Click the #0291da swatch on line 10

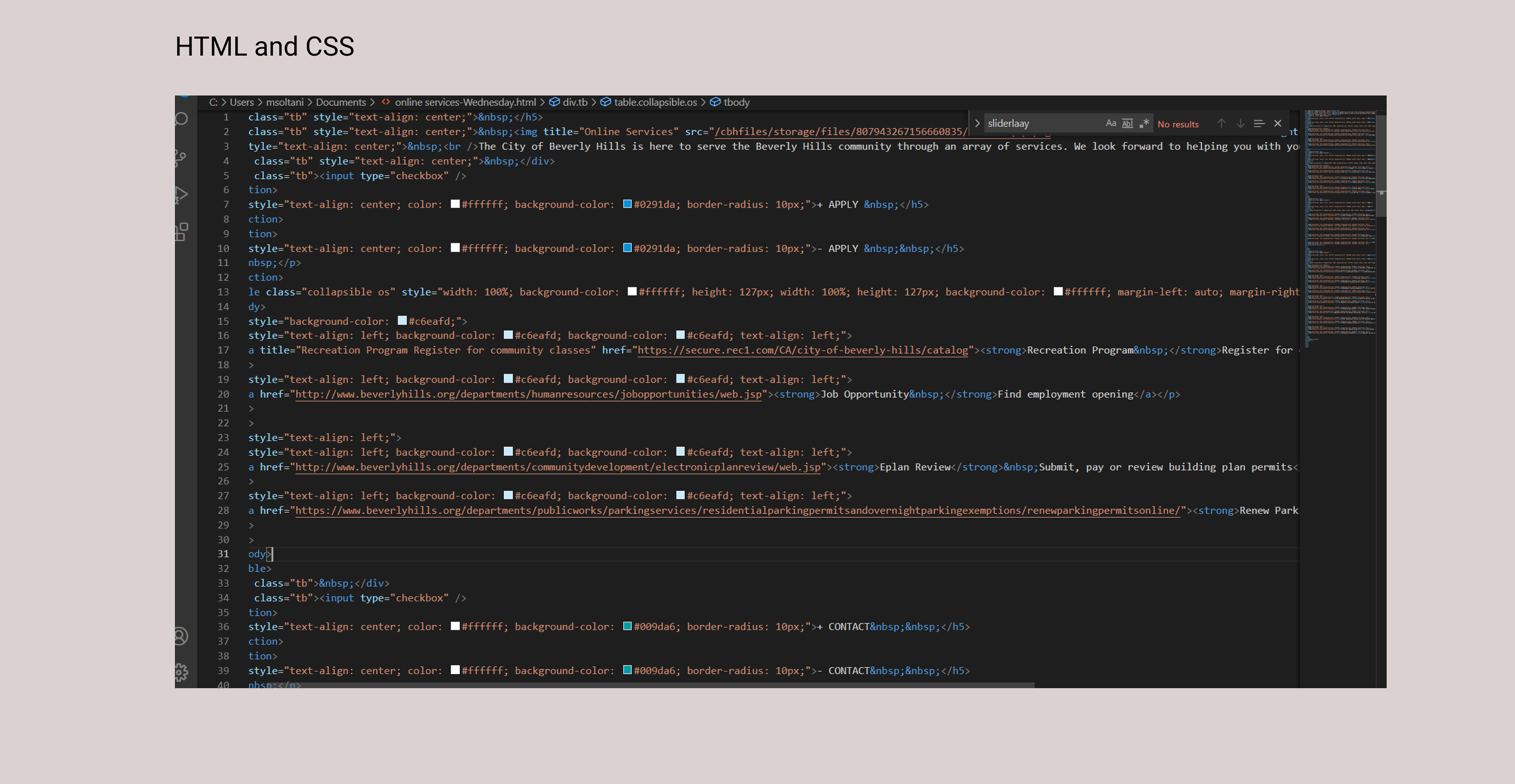(x=628, y=247)
